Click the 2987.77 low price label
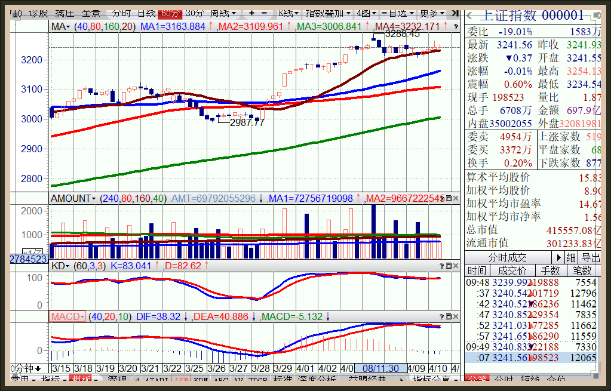This screenshot has width=611, height=391. [x=247, y=122]
